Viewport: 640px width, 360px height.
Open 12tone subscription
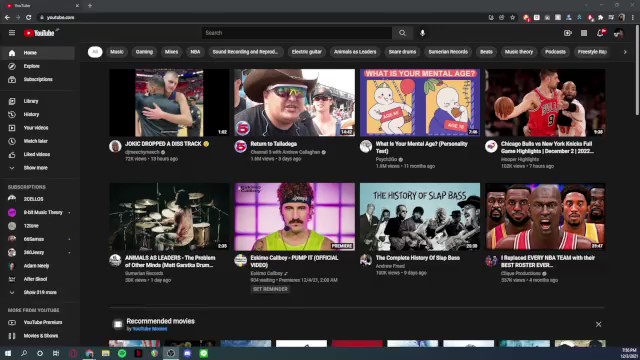(x=38, y=226)
